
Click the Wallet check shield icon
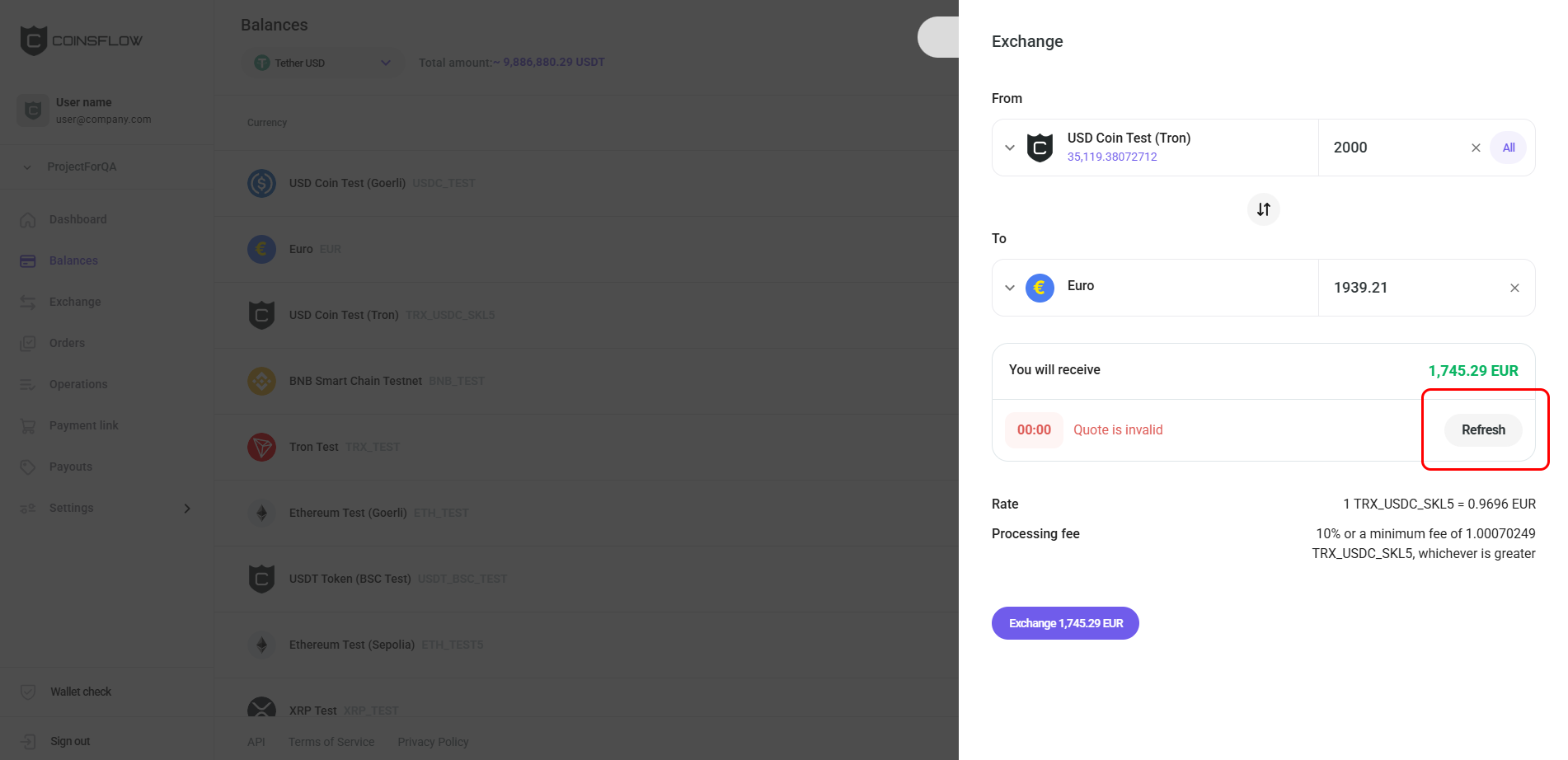28,692
